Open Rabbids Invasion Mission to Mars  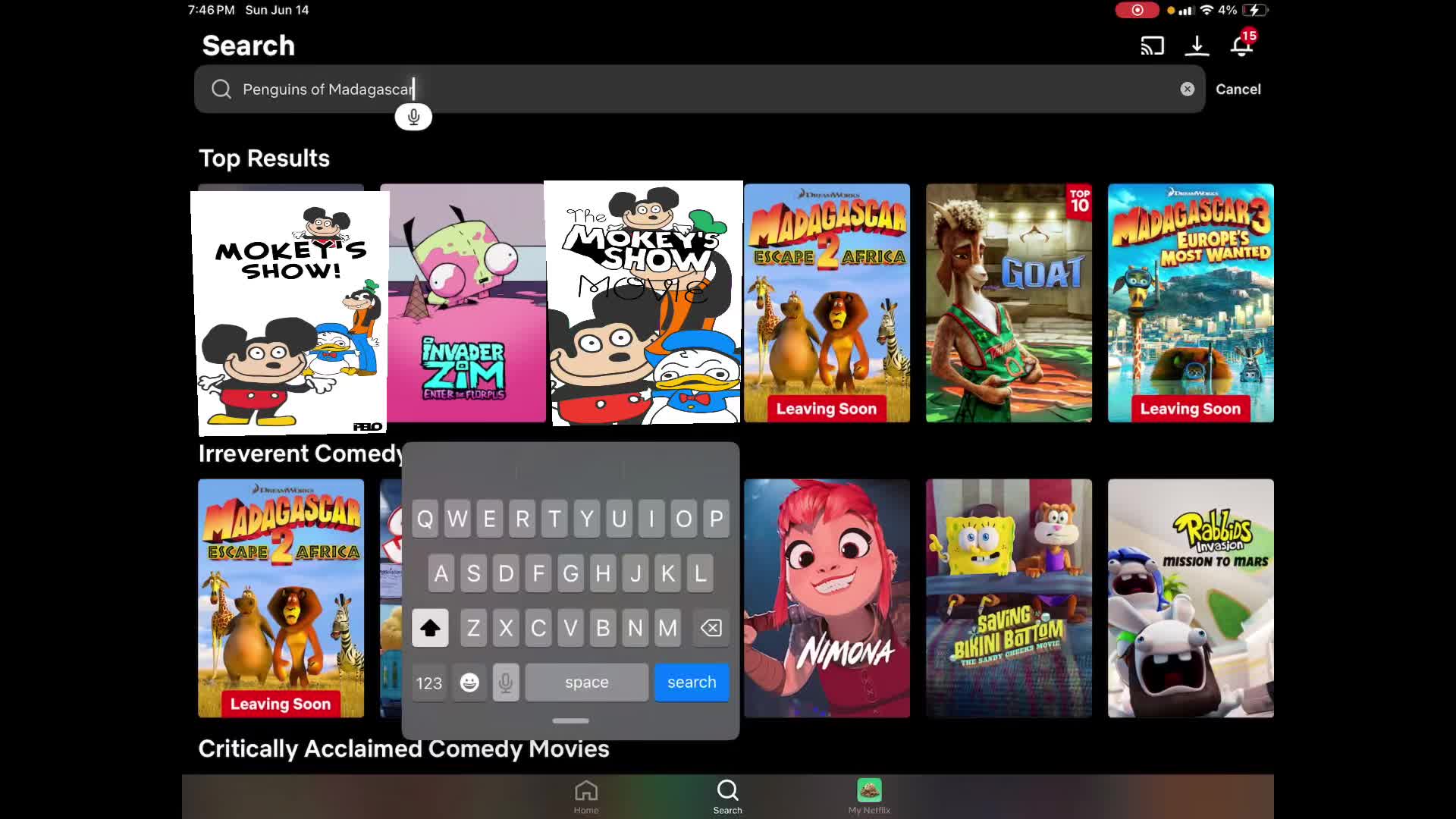(1191, 598)
